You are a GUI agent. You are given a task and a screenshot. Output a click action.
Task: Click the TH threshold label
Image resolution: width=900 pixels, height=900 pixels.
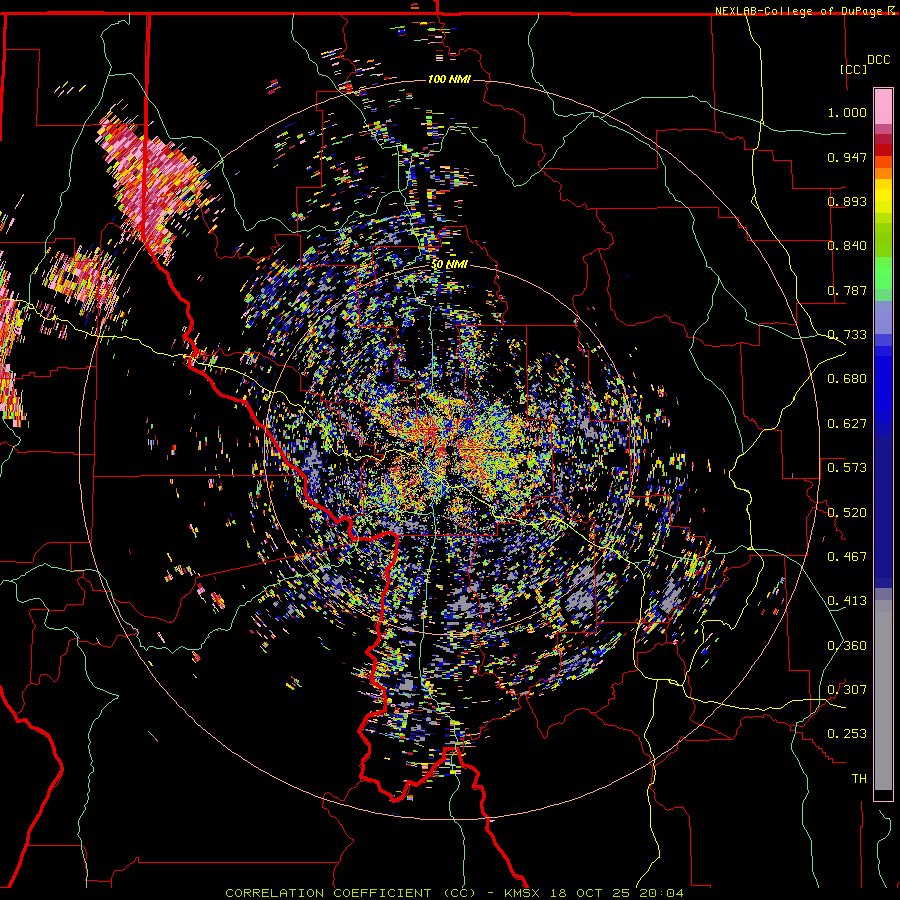point(859,779)
